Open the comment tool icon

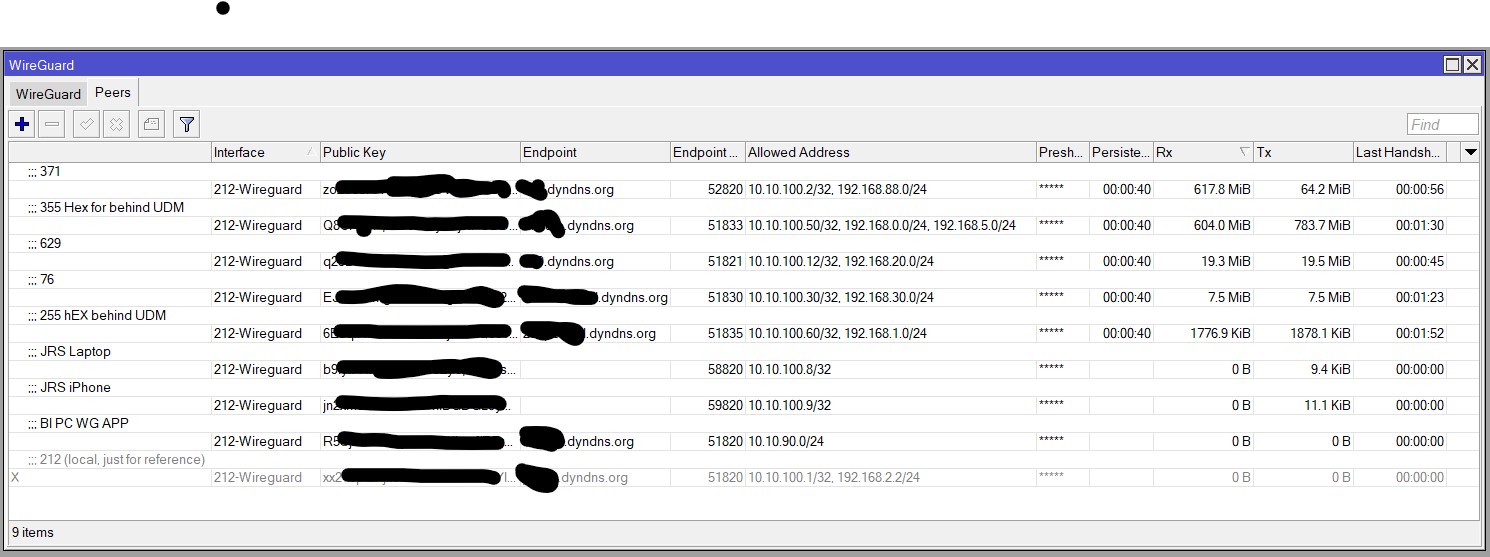[151, 124]
